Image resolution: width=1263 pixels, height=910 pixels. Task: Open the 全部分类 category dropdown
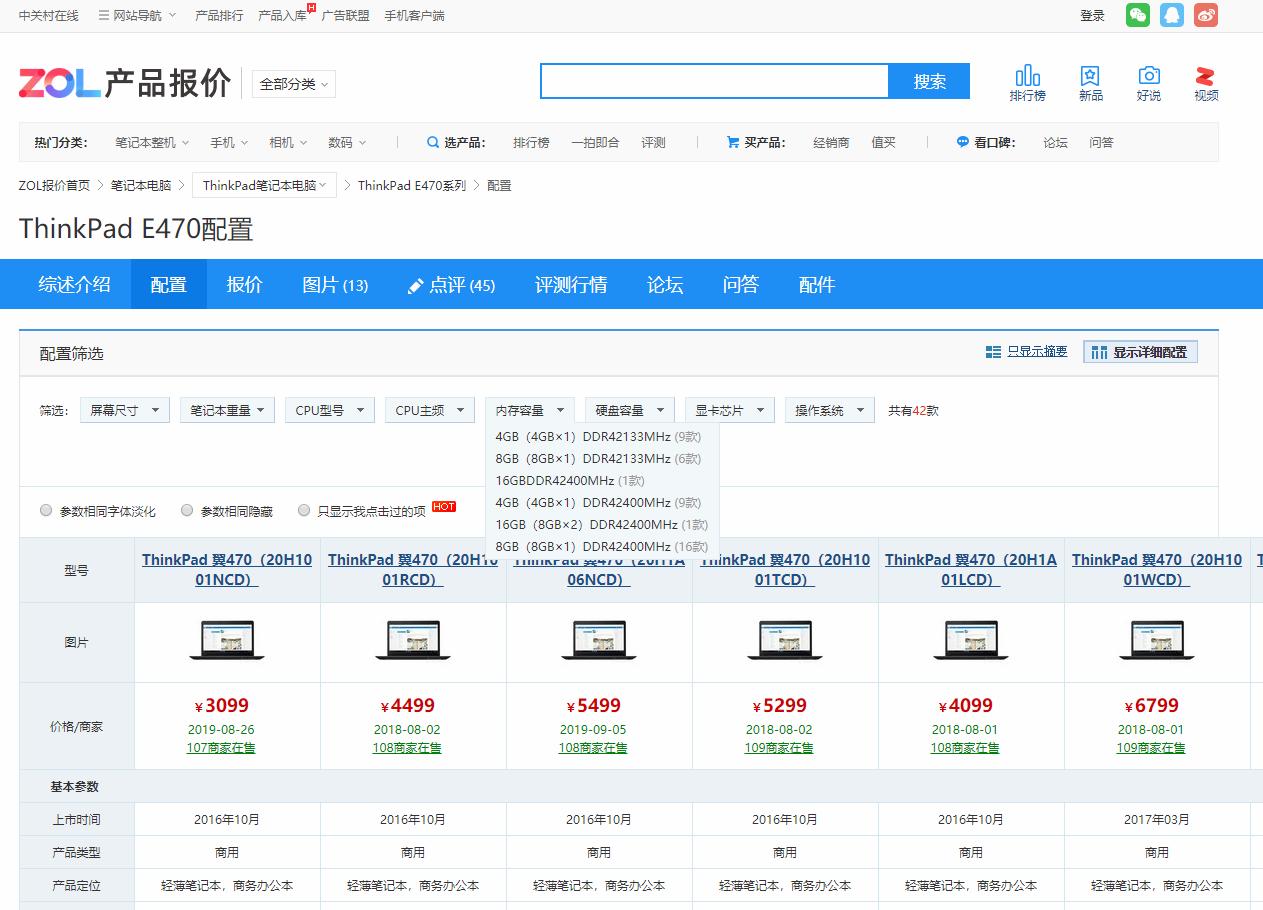292,84
